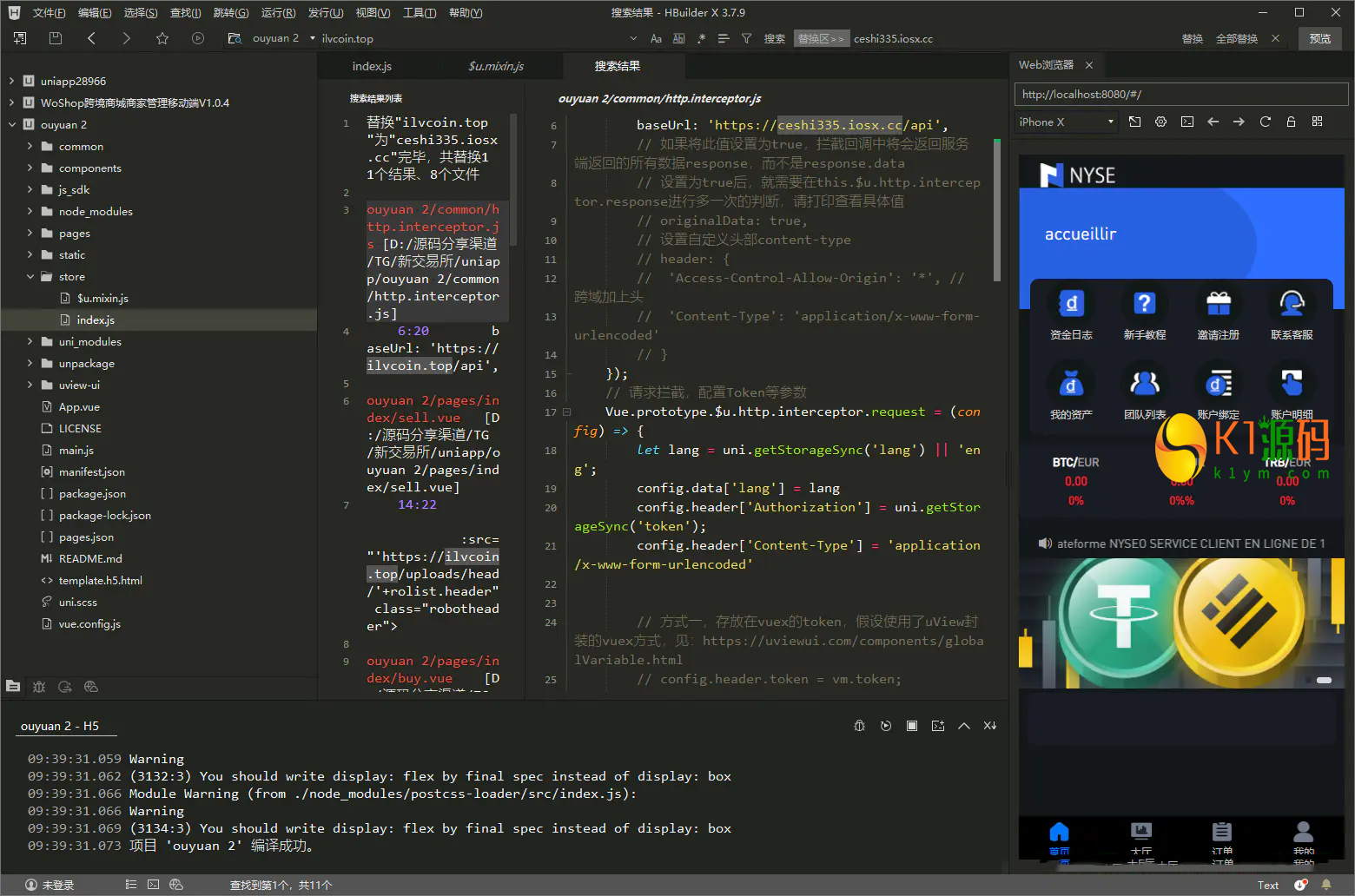1355x896 pixels.
Task: Click the bookmark star icon in toolbar
Action: coord(162,38)
